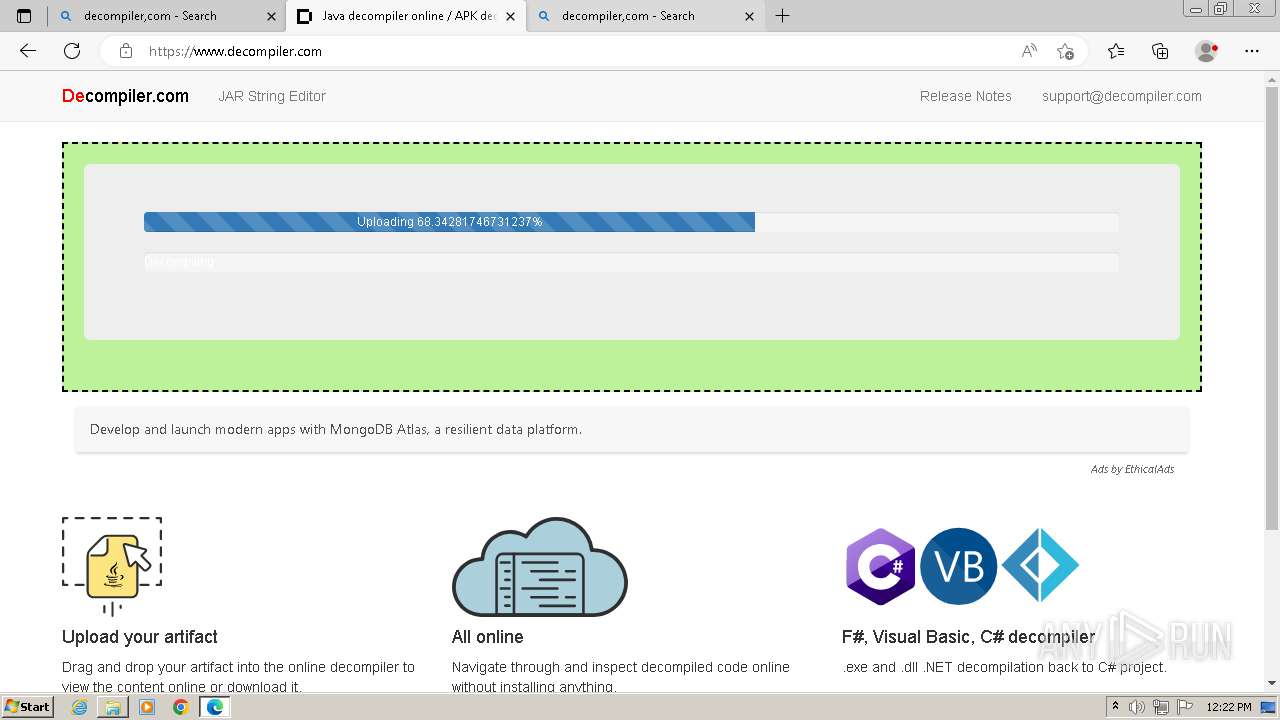Open the browser profile avatar
This screenshot has height=720, width=1280.
click(1206, 51)
